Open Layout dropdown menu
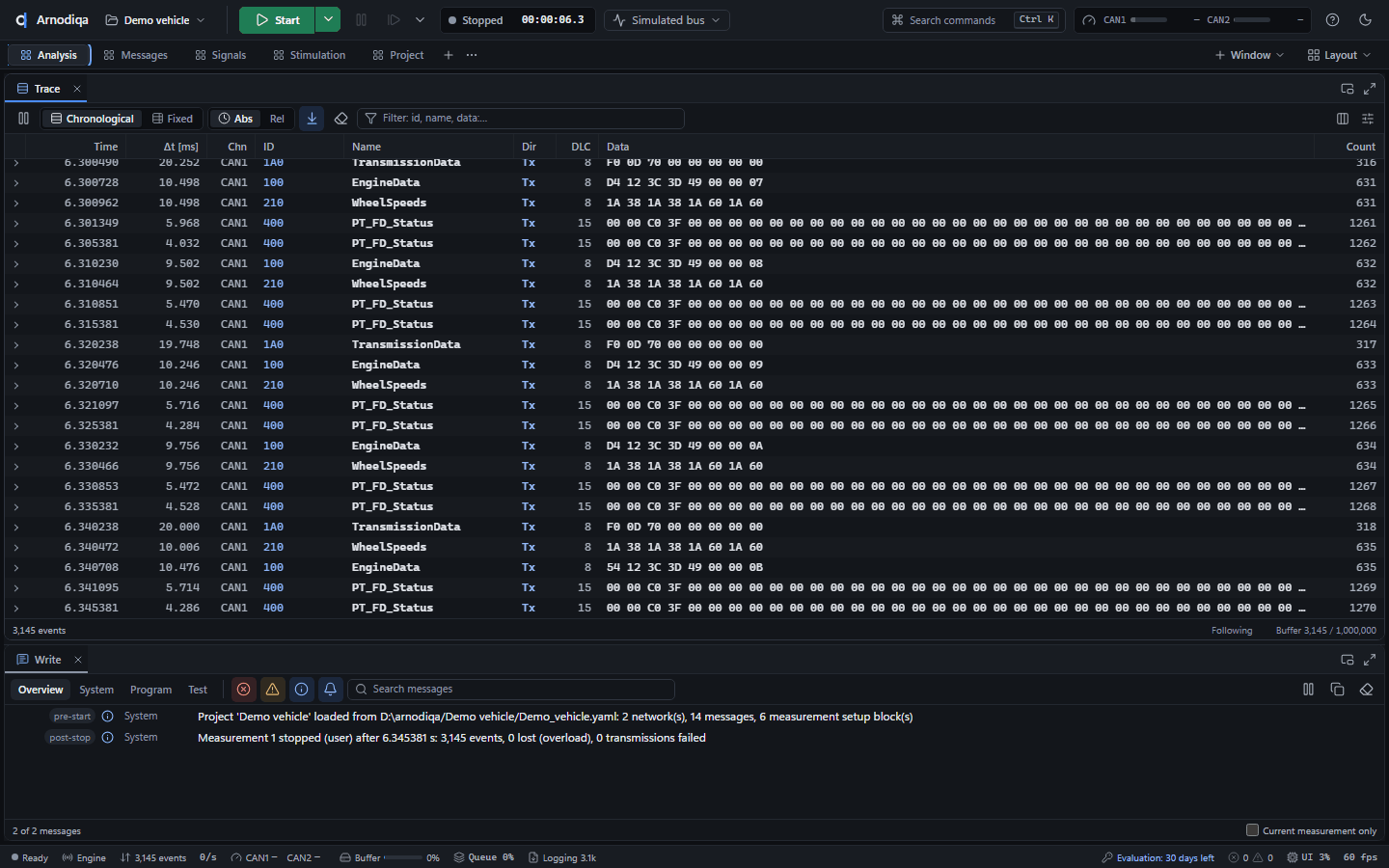The image size is (1389, 868). tap(1339, 55)
